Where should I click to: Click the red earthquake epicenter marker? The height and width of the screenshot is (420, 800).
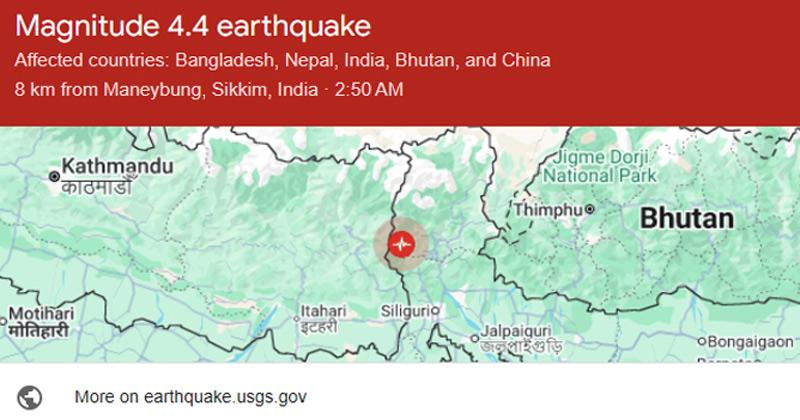pos(402,244)
